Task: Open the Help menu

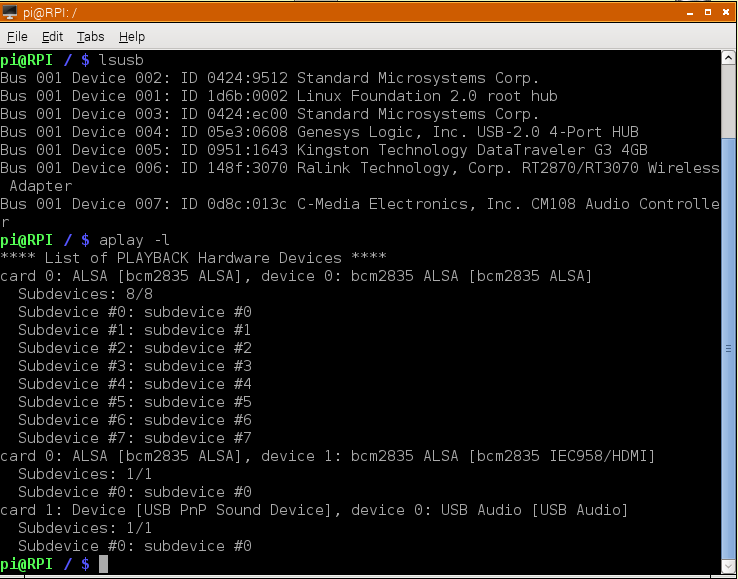Action: coord(132,37)
